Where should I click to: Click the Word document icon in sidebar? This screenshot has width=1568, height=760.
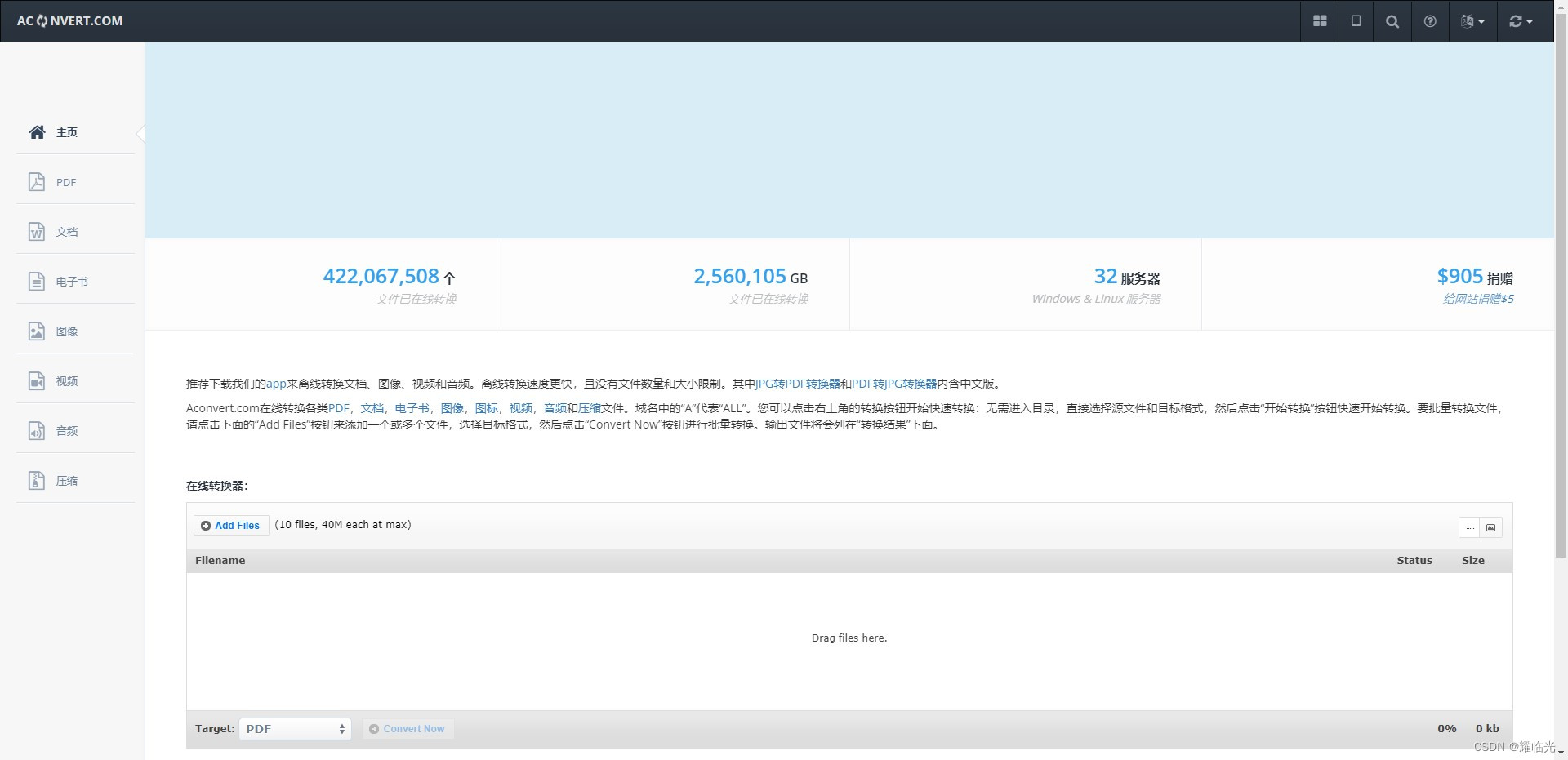[37, 232]
